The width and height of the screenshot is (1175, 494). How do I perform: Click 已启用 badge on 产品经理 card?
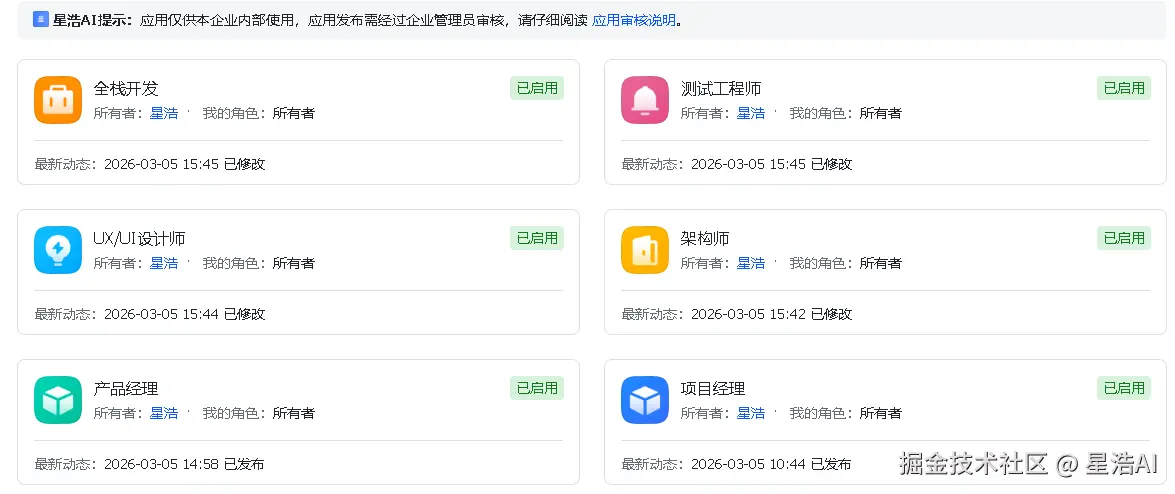(x=537, y=388)
